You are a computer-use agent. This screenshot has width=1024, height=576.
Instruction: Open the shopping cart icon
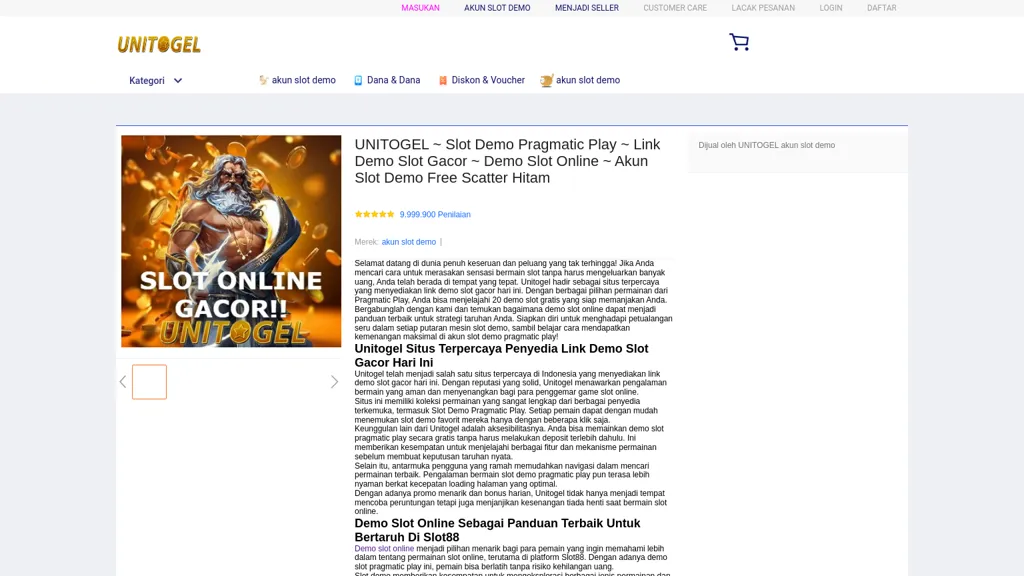(739, 42)
